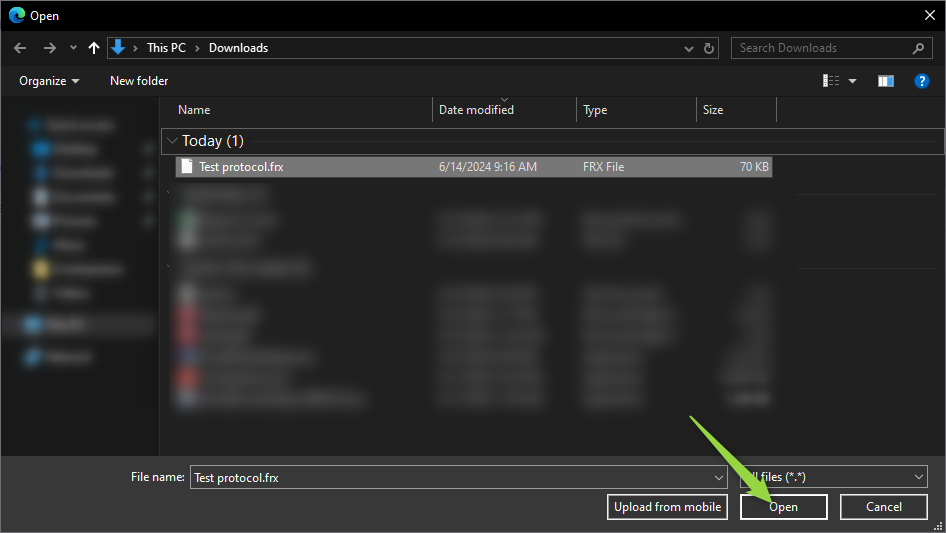The image size is (946, 533).
Task: Click the change view layout icon
Action: pos(830,81)
